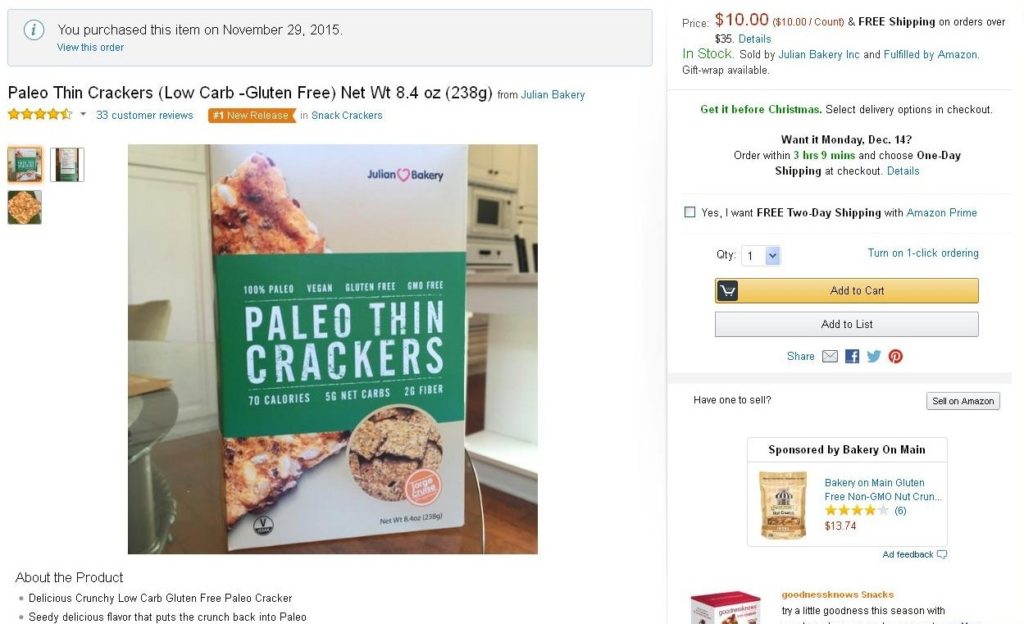Click Sell on Amazon button
The image size is (1024, 624).
[963, 401]
